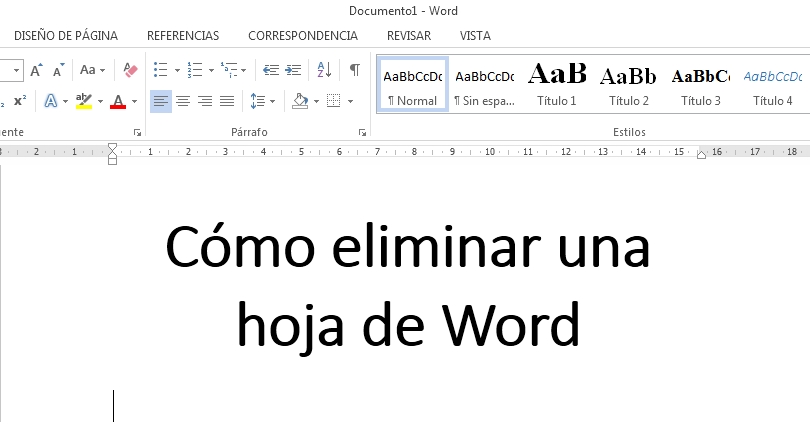This screenshot has height=434, width=810.
Task: Justify the paragraph text
Action: click(227, 101)
